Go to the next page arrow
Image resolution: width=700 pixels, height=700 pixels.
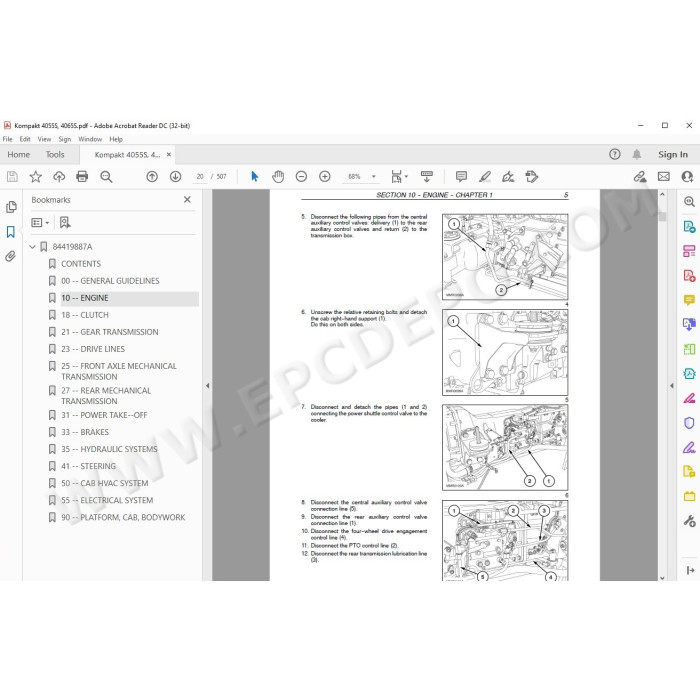[x=175, y=177]
